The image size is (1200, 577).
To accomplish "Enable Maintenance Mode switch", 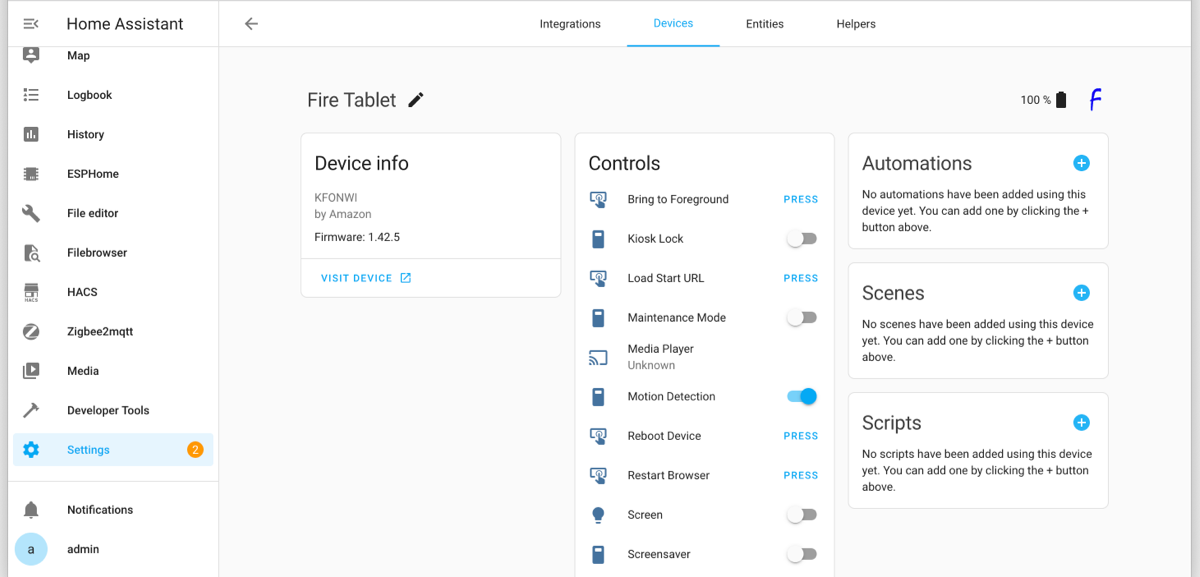I will click(x=802, y=318).
